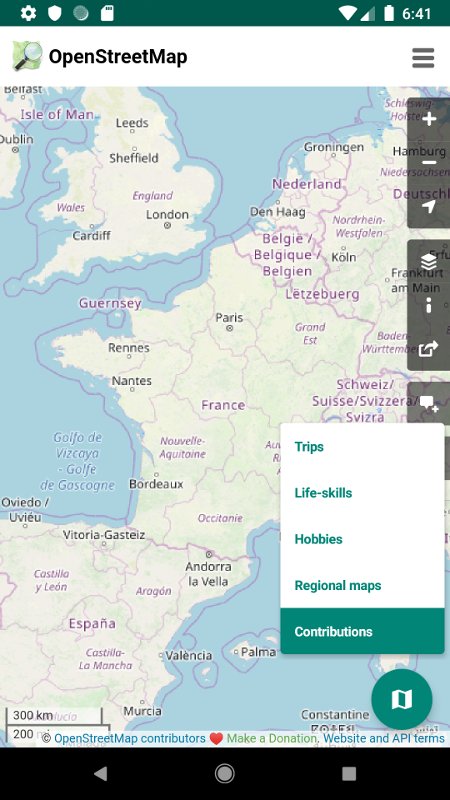Follow the Make a Donation link
450x800 pixels.
pyautogui.click(x=272, y=738)
